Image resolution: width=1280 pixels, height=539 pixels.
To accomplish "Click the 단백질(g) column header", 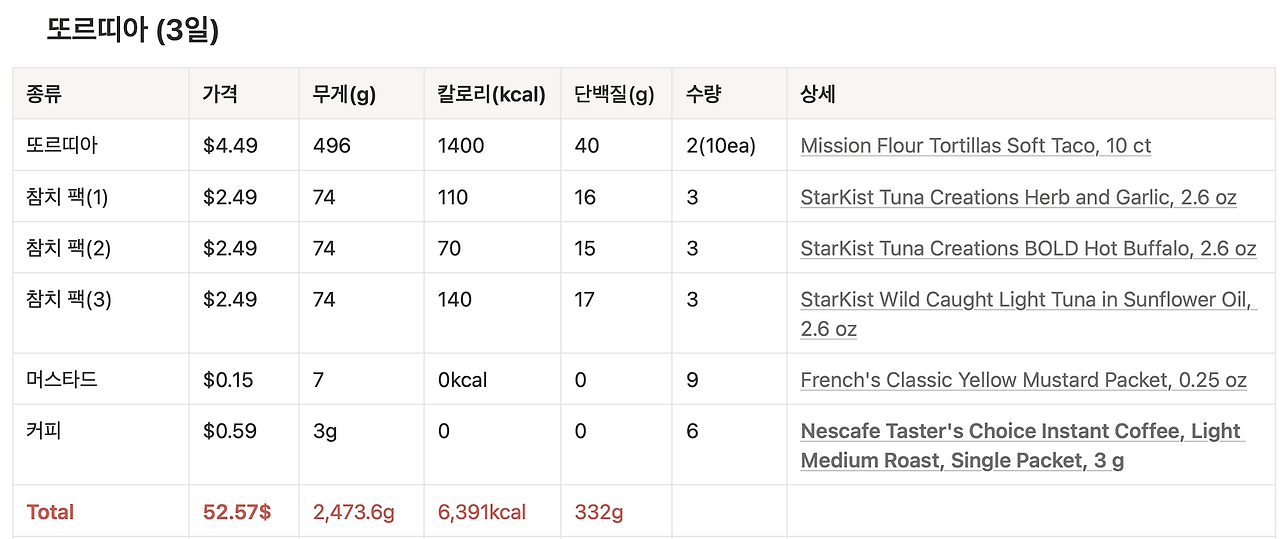I will click(x=614, y=95).
